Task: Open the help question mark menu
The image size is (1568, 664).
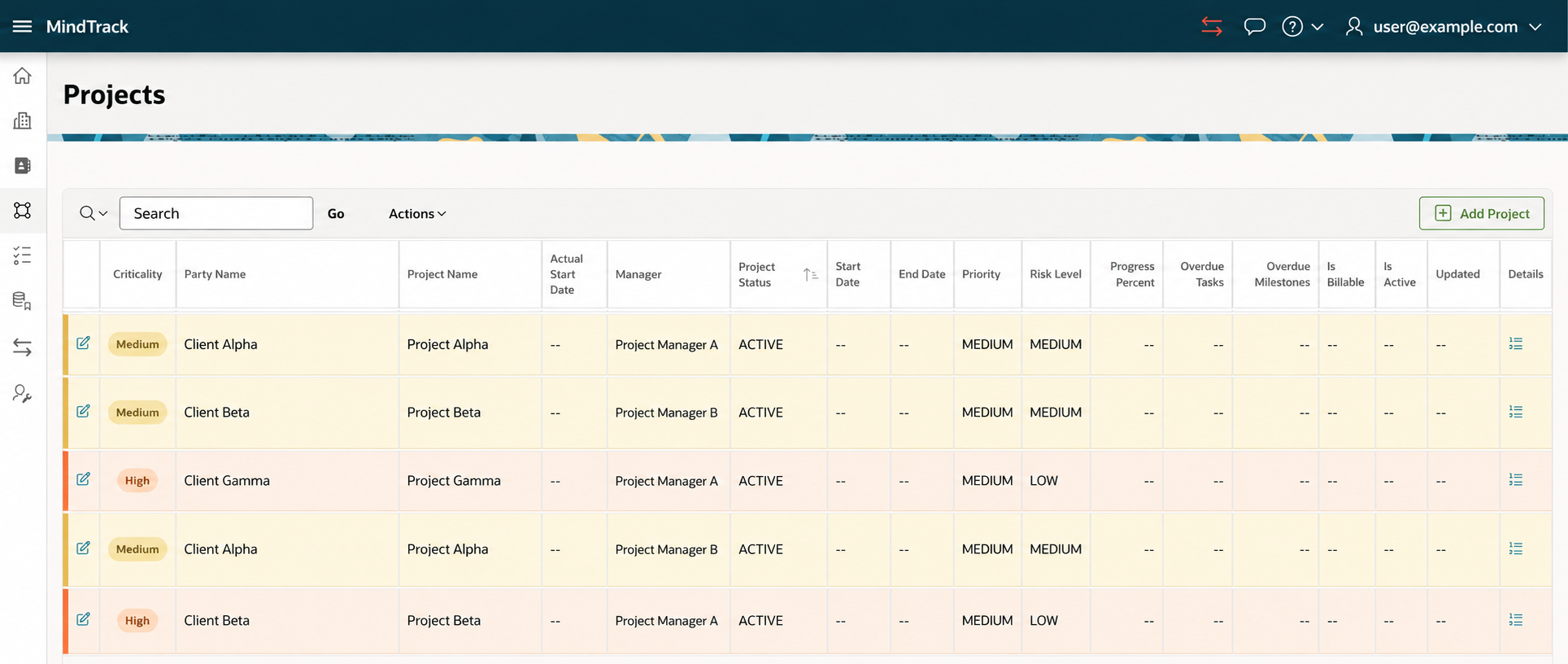Action: (x=1302, y=26)
